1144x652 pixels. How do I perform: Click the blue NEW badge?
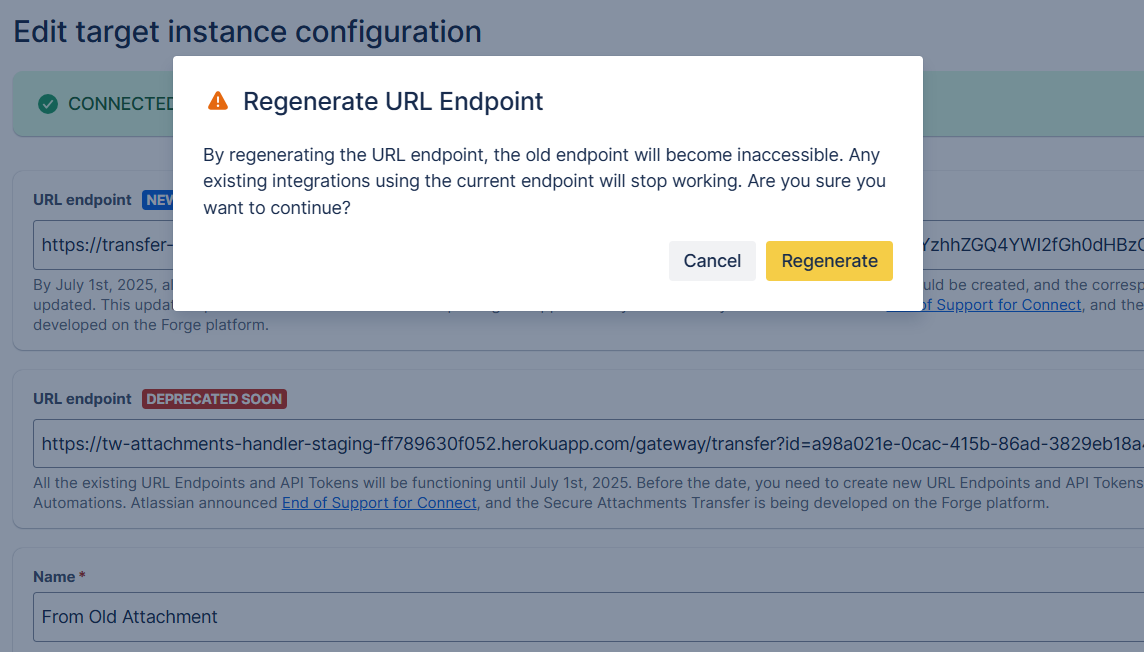click(158, 200)
